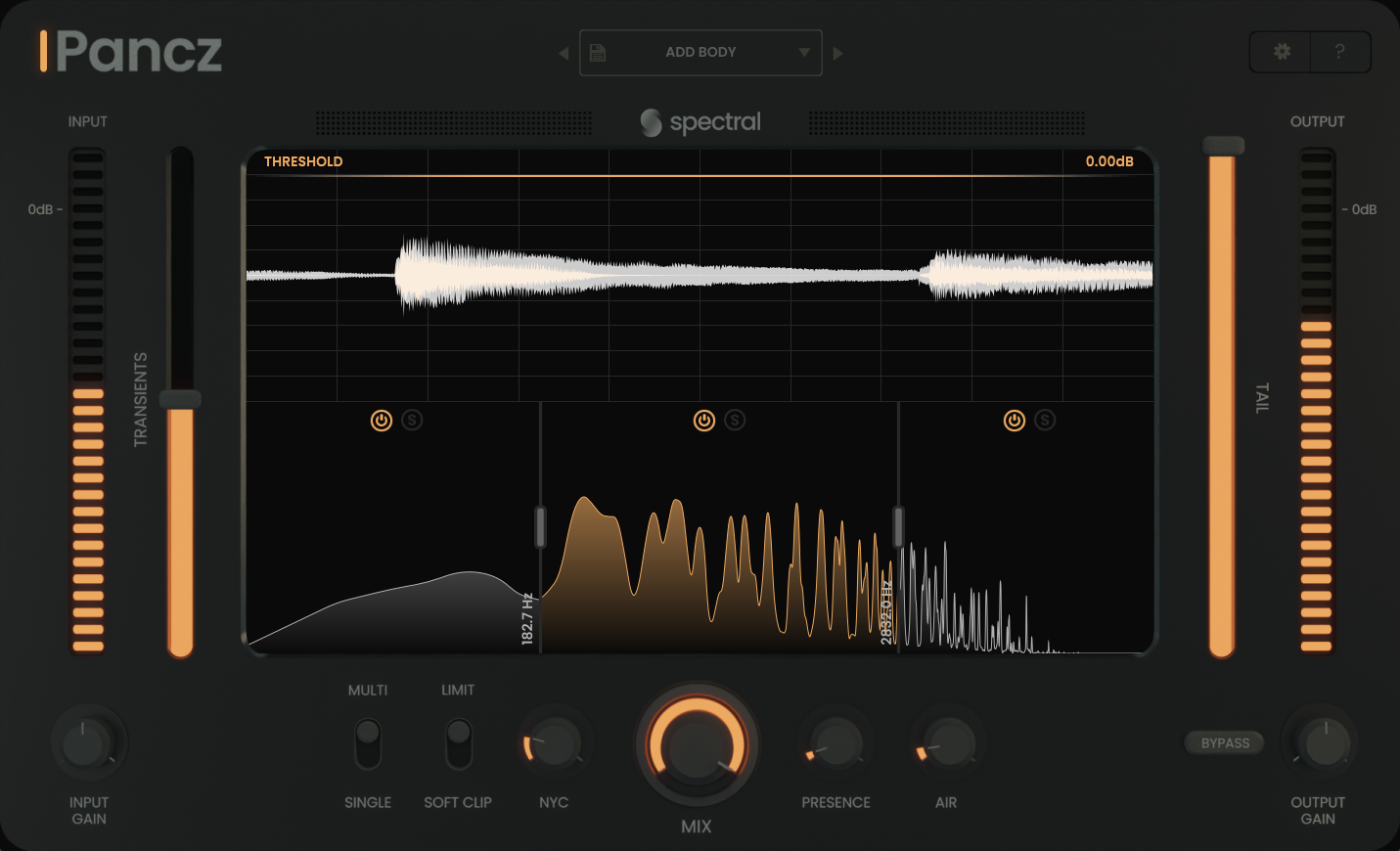The image size is (1400, 851).
Task: Solo the mid frequency band
Action: 735,421
